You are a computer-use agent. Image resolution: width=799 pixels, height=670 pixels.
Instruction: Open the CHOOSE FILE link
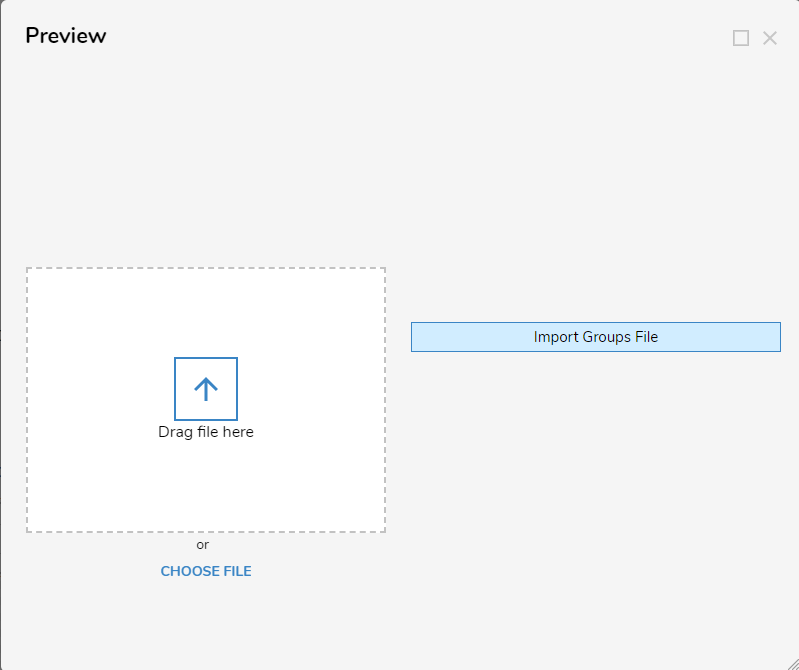click(206, 571)
